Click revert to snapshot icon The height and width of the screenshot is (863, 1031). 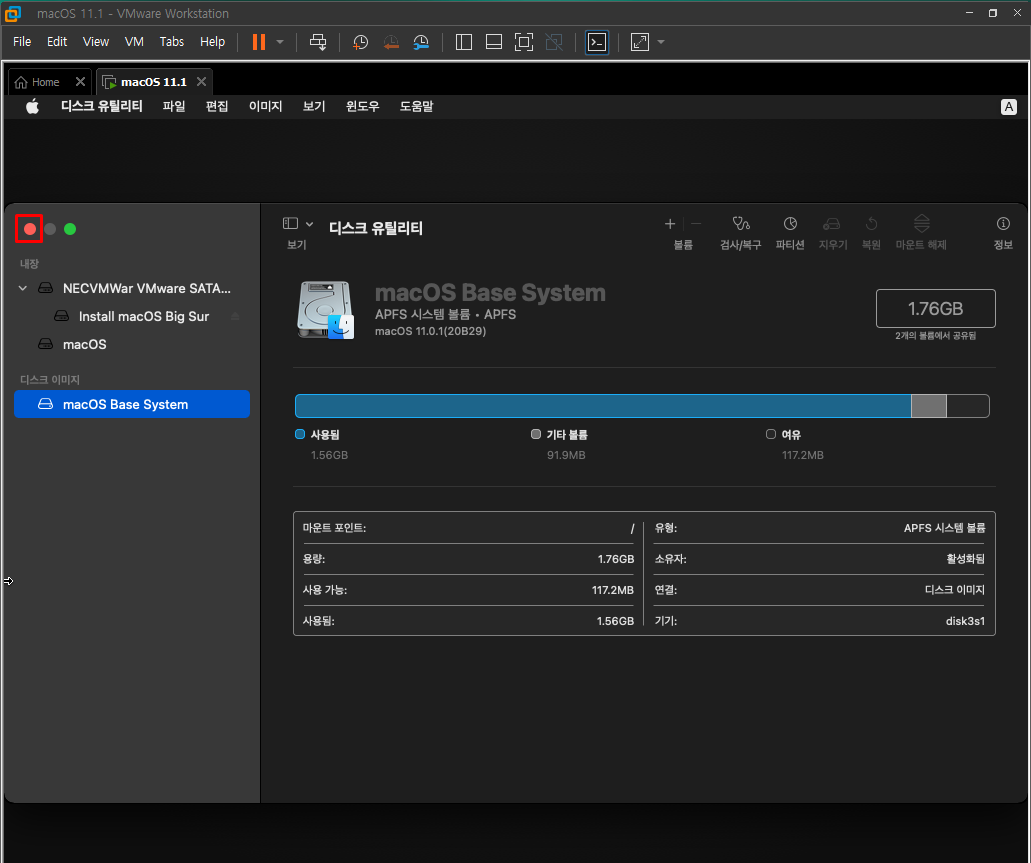(391, 42)
